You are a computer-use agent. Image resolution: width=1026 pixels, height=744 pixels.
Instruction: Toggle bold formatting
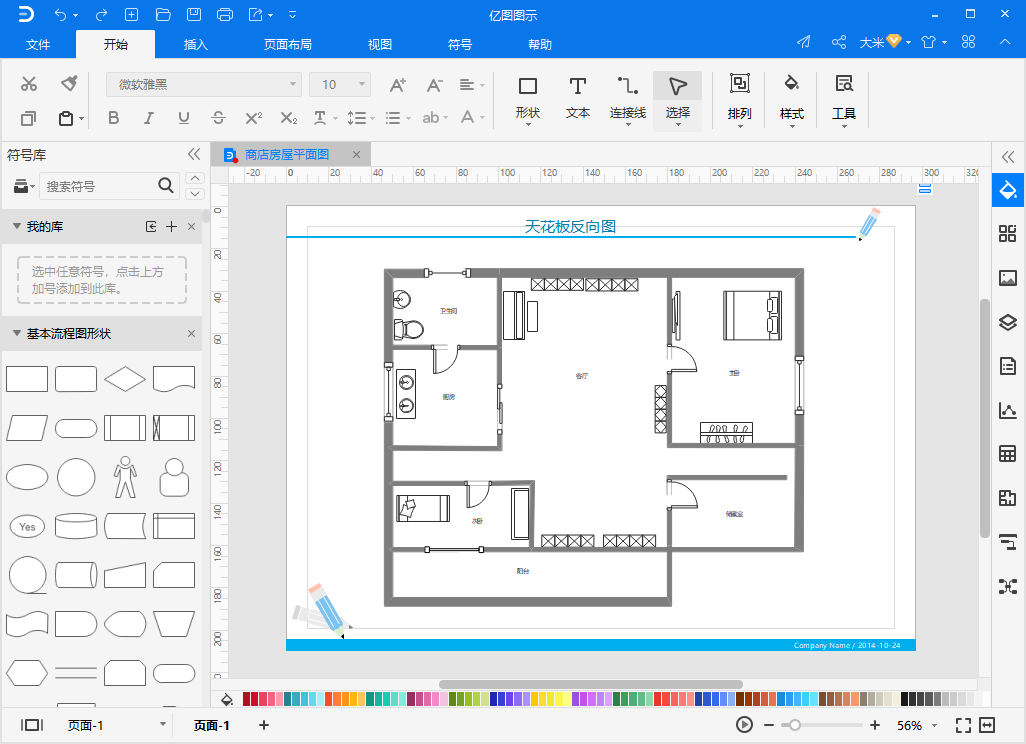(x=113, y=118)
